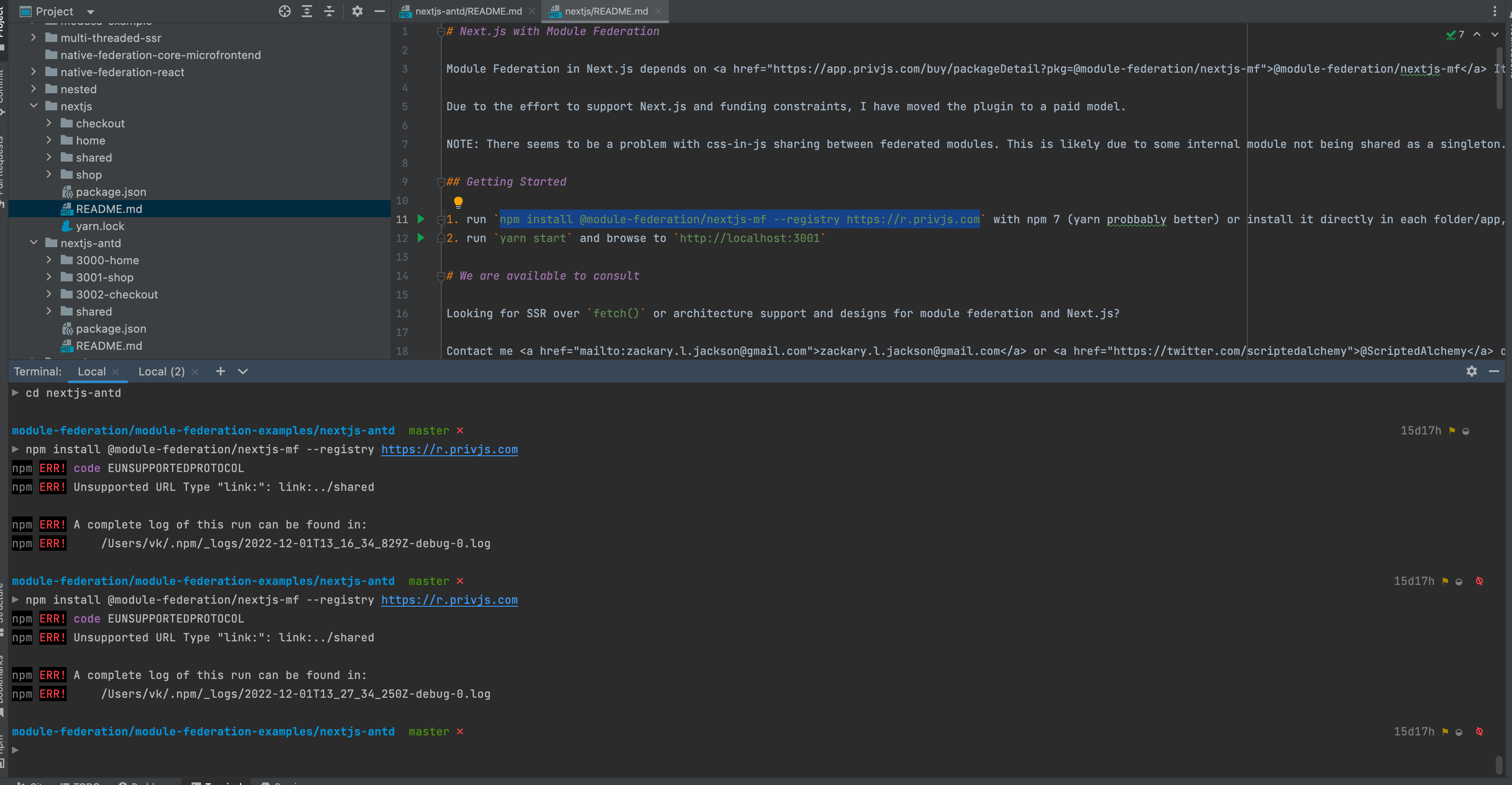This screenshot has height=785, width=1512.
Task: Switch to the nextjs-antd/README.md editor tab
Action: coord(468,11)
